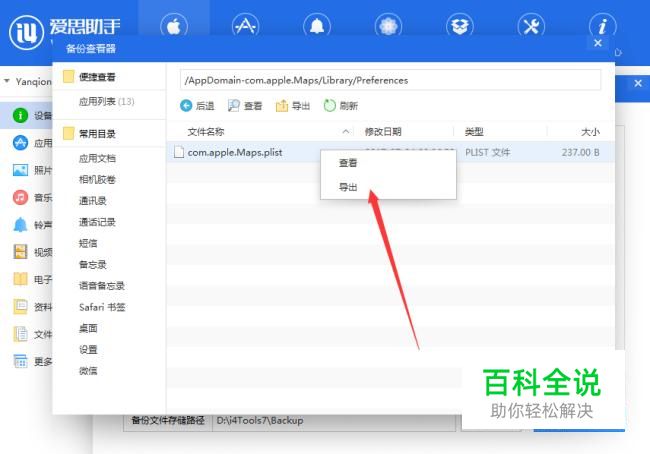Image resolution: width=650 pixels, height=454 pixels.
Task: Click the 导出 export toolbar button
Action: [293, 106]
